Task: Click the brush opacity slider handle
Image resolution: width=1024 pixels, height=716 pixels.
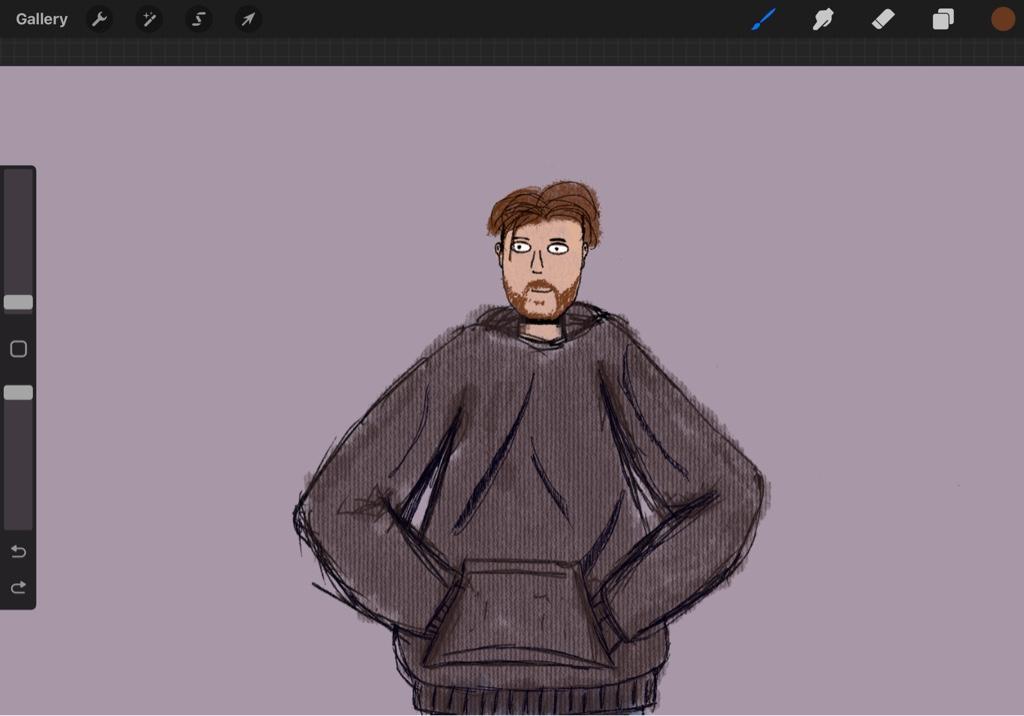Action: point(18,393)
